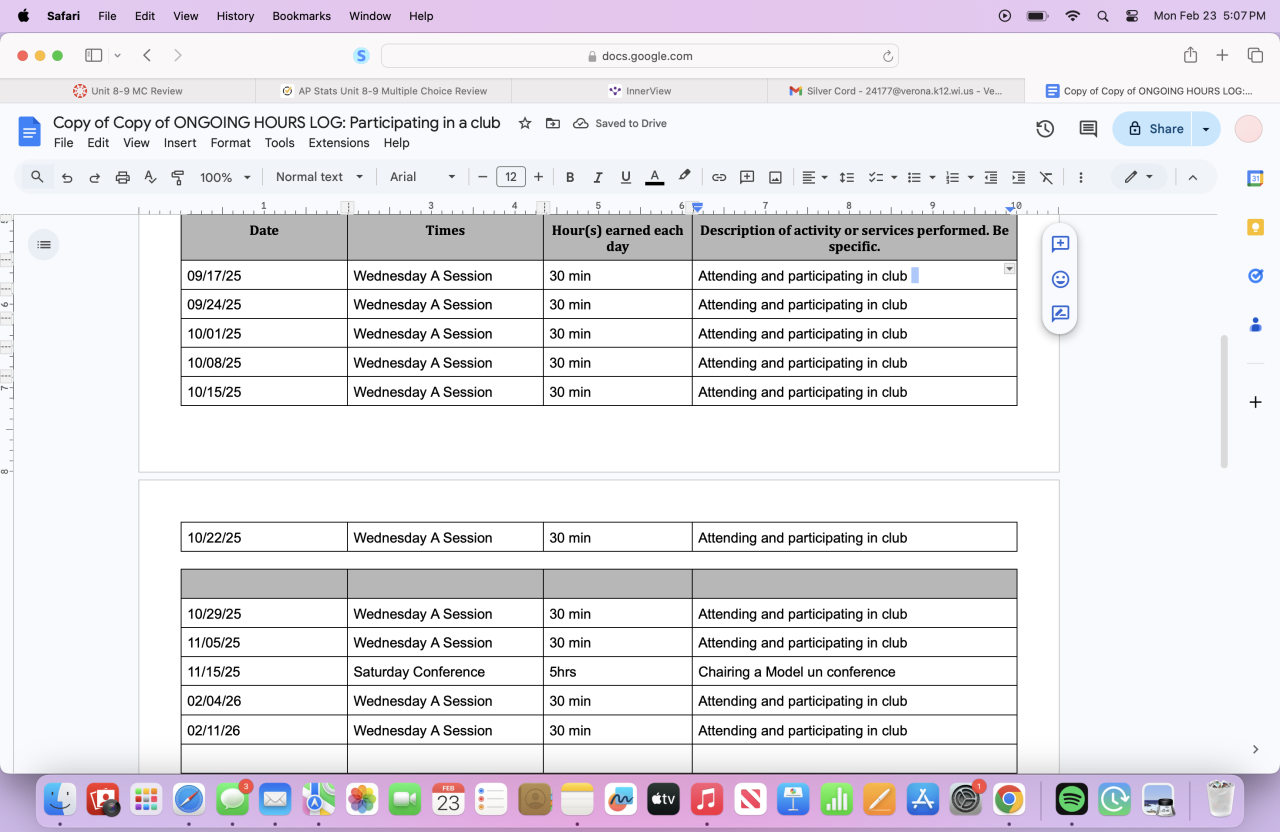Click the Add emoji reaction icon
1280x832 pixels.
[1060, 279]
